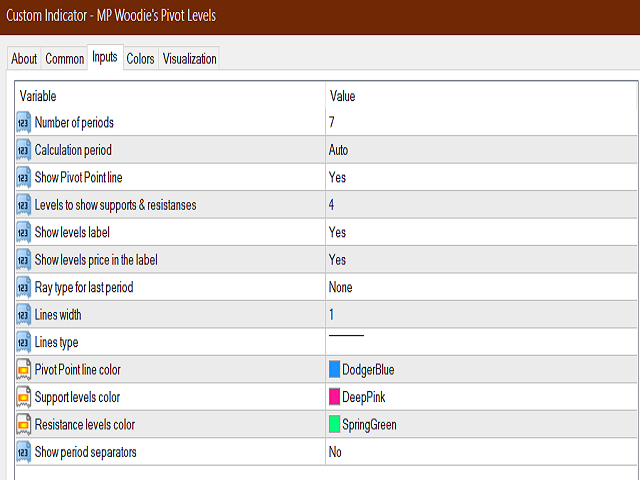Click the DodgerBlue color name text
This screenshot has height=480, width=640.
click(368, 370)
